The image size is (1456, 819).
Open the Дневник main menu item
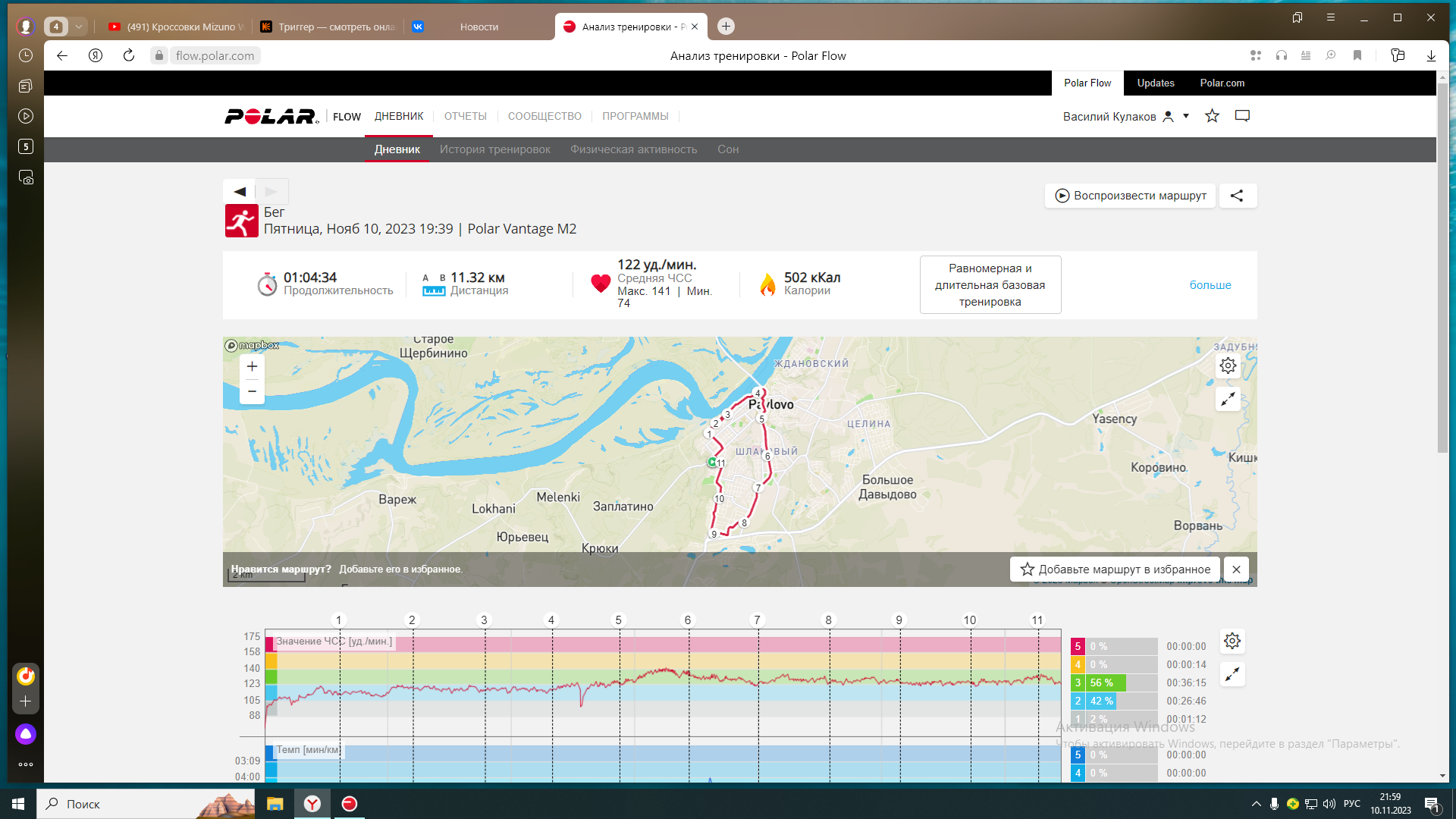click(399, 116)
